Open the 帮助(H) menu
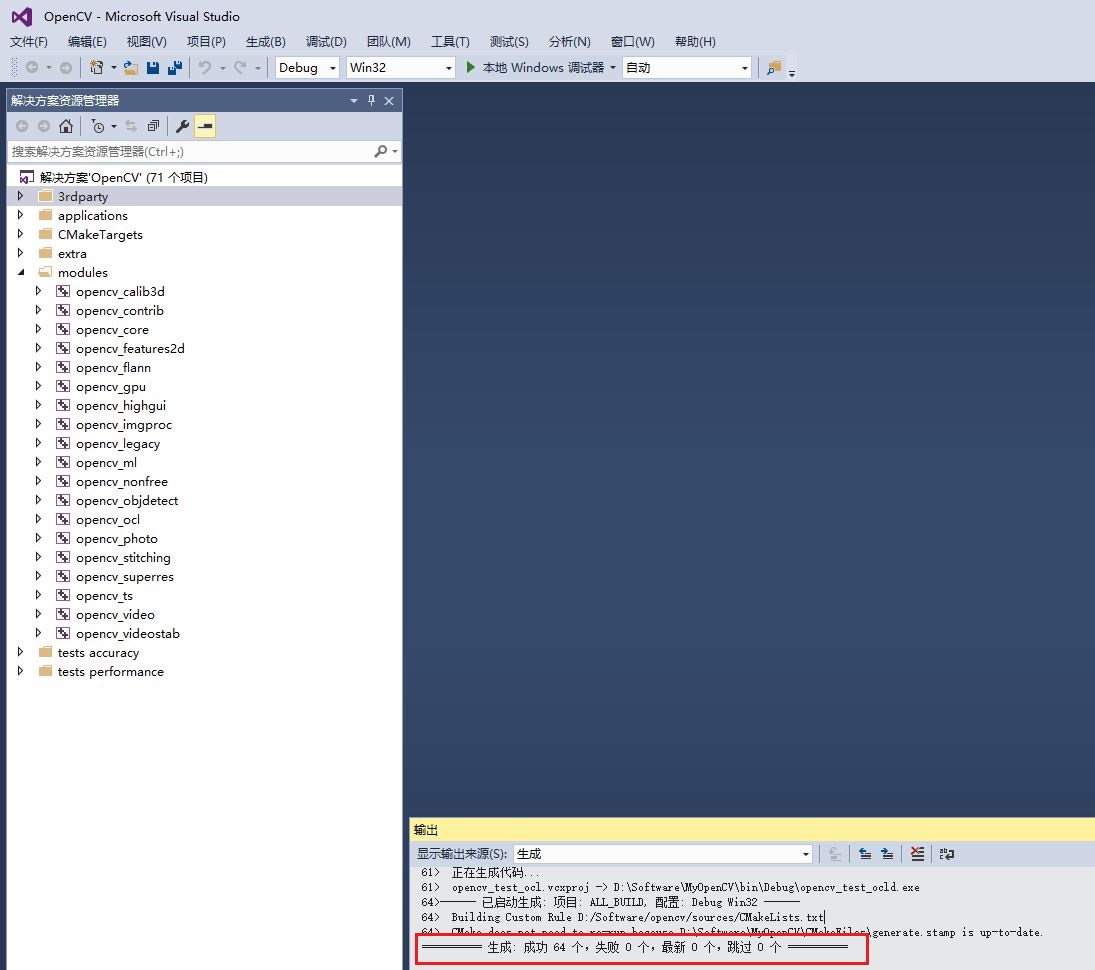The image size is (1095, 970). 695,42
